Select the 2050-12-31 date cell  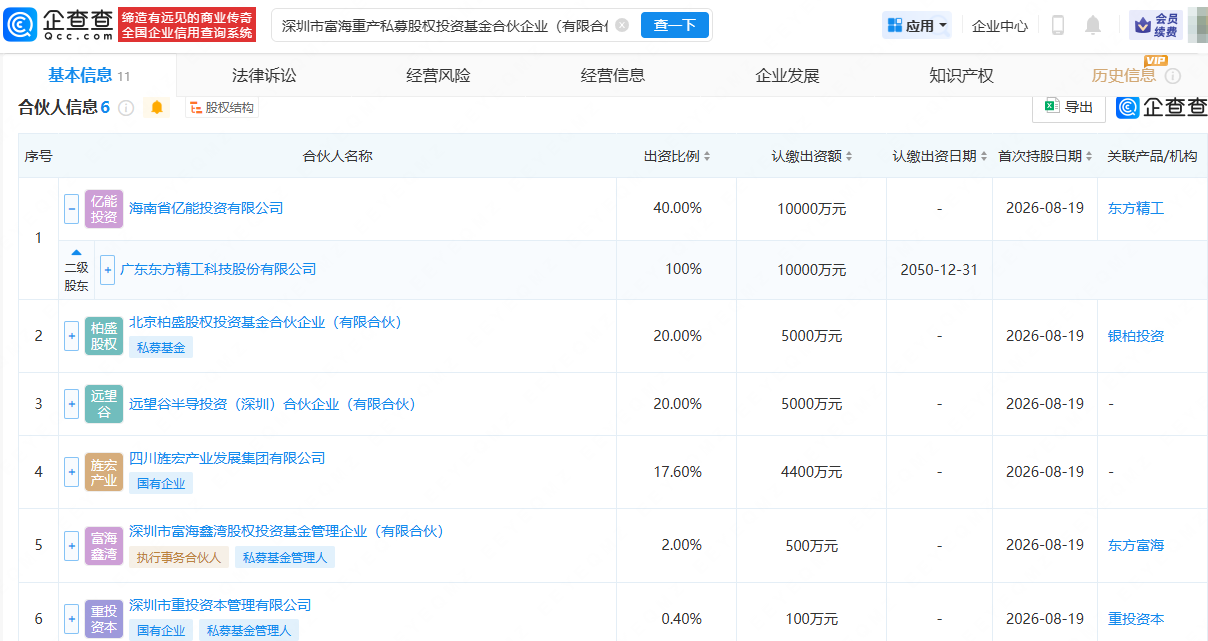pyautogui.click(x=939, y=269)
